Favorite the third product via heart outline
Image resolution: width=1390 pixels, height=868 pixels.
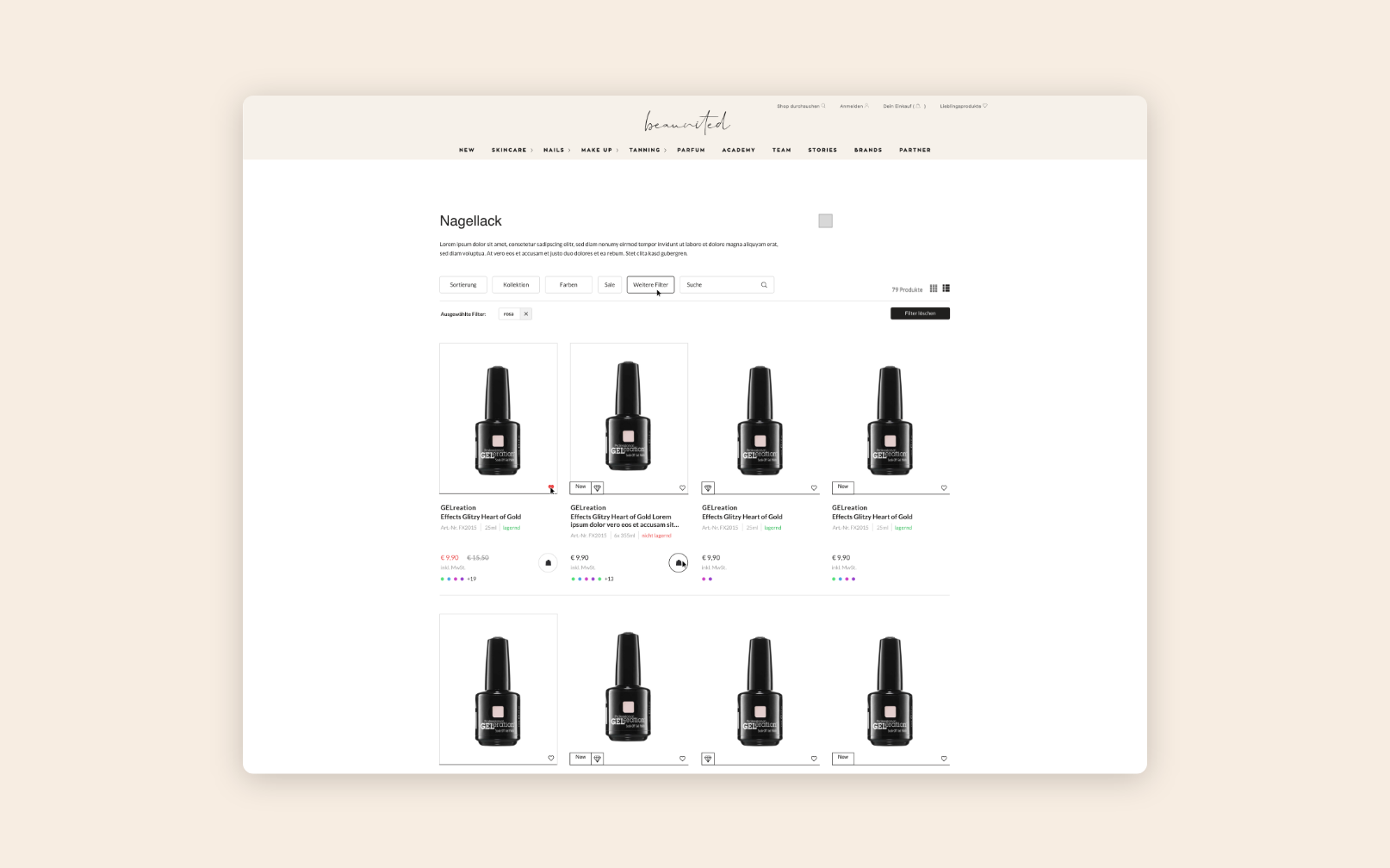coord(814,487)
